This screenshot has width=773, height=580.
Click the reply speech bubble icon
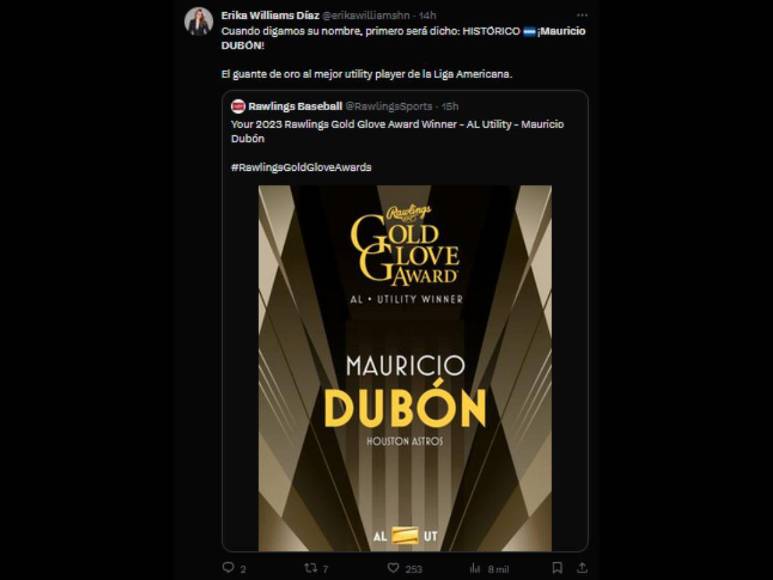228,568
